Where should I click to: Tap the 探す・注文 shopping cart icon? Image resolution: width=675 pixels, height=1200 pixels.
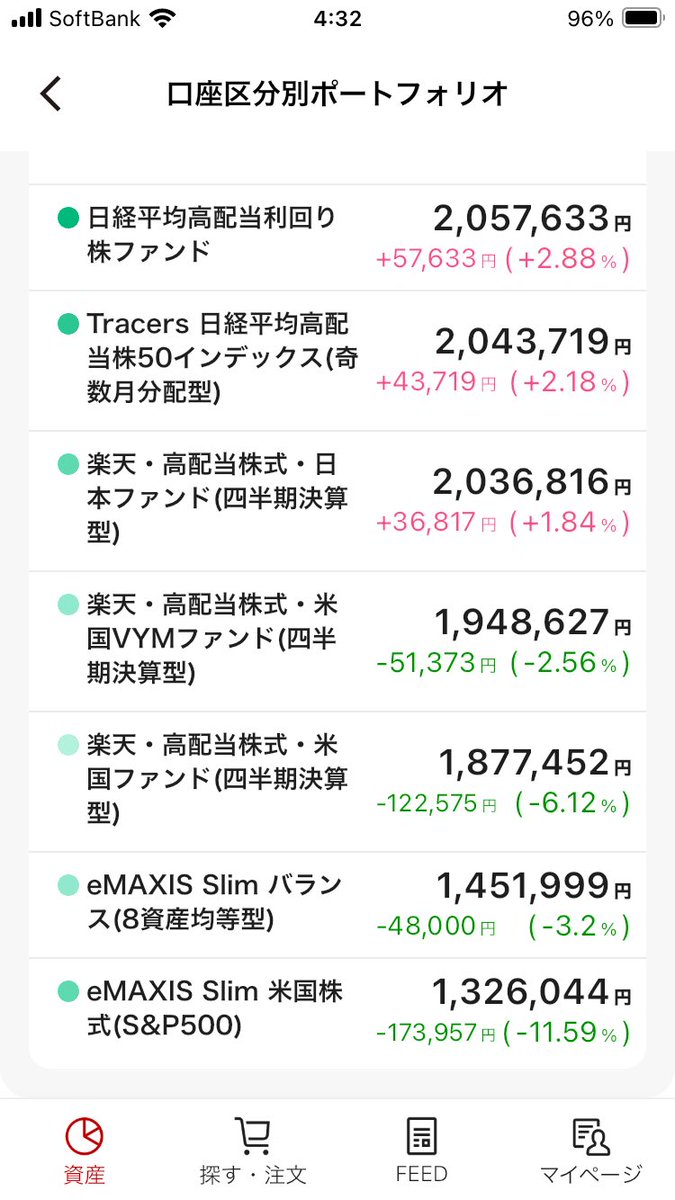click(252, 1137)
